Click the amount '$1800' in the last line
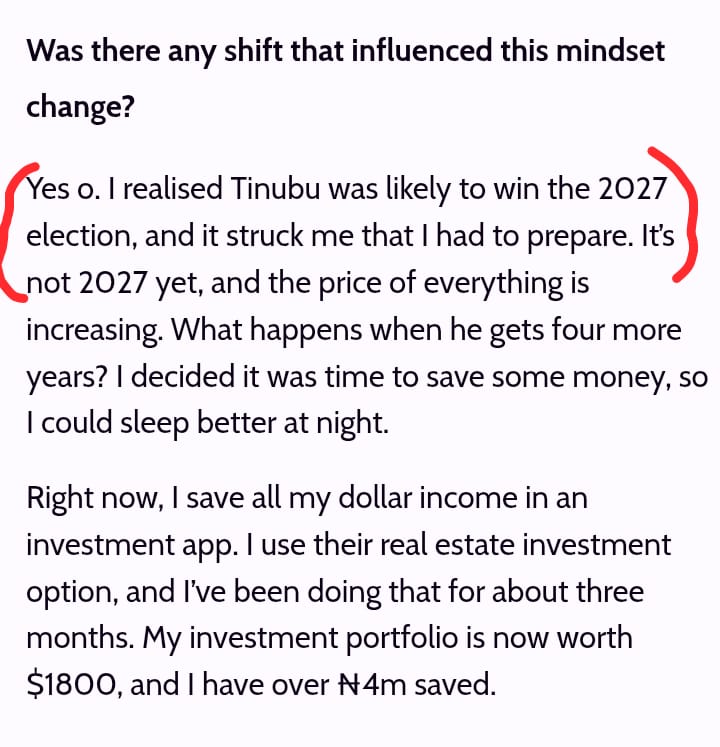 (x=71, y=685)
